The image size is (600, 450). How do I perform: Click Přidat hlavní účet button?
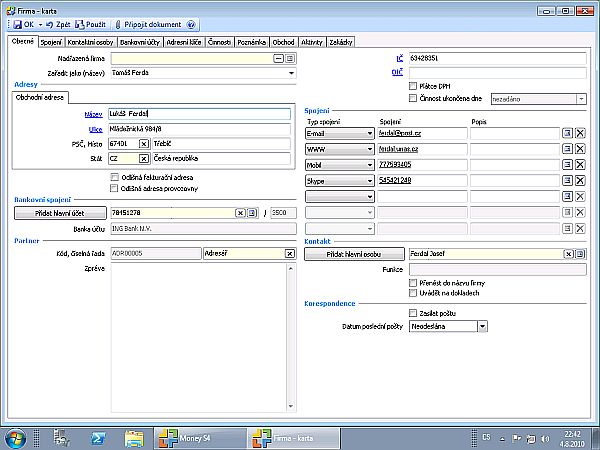(x=60, y=213)
